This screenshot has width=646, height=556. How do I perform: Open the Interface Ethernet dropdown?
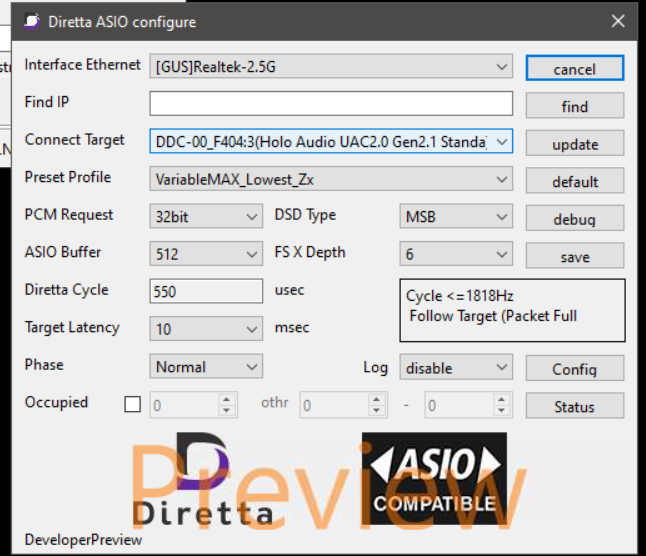[x=331, y=67]
